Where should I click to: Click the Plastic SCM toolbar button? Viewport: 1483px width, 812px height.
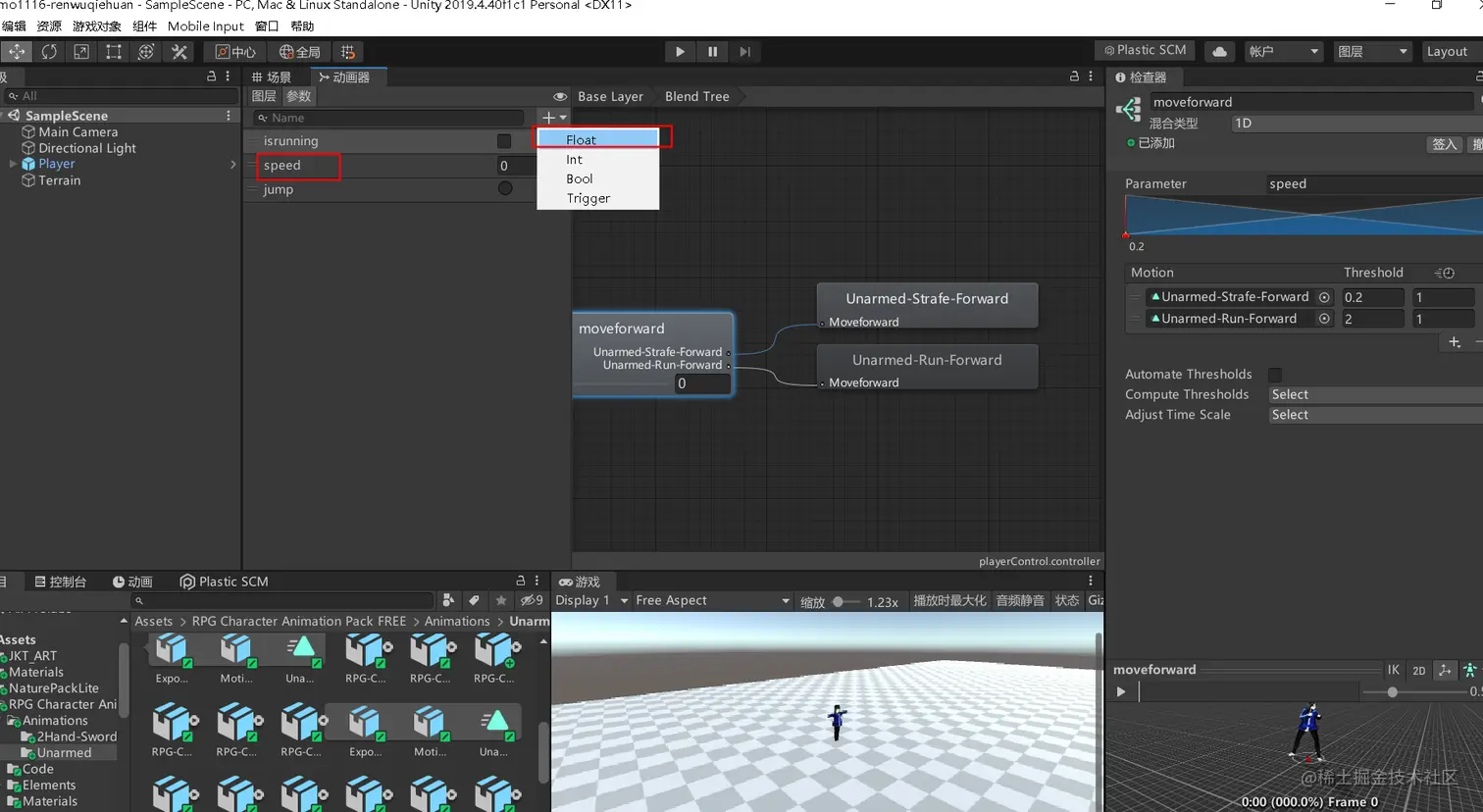pyautogui.click(x=1145, y=50)
